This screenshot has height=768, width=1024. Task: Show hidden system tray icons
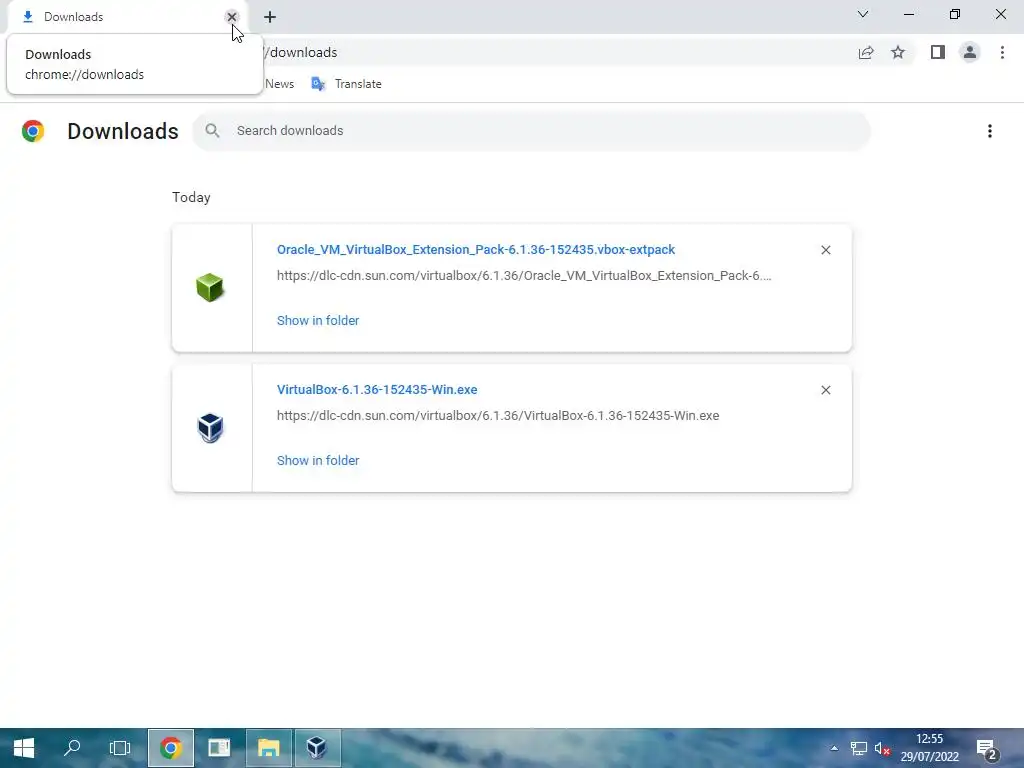(834, 748)
